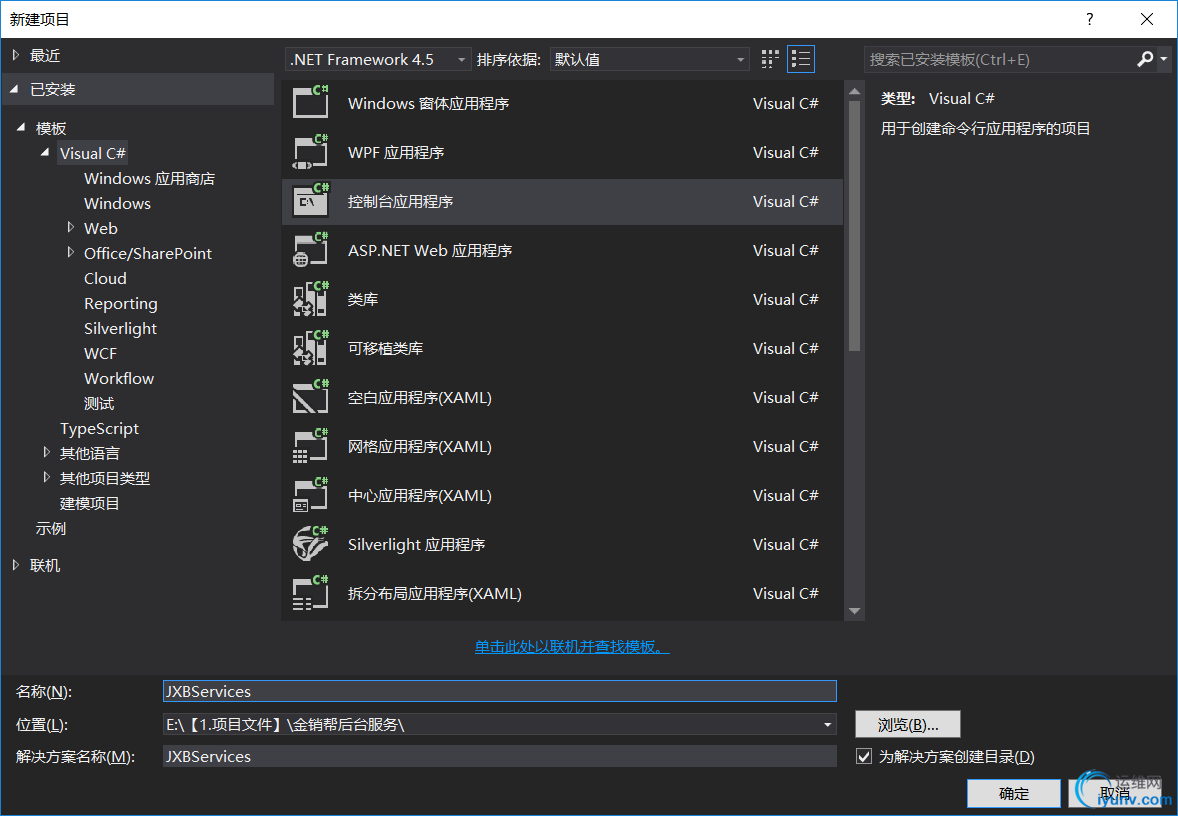The width and height of the screenshot is (1178, 816).
Task: Select the Windows 窗体应用程序 template icon
Action: [x=310, y=101]
